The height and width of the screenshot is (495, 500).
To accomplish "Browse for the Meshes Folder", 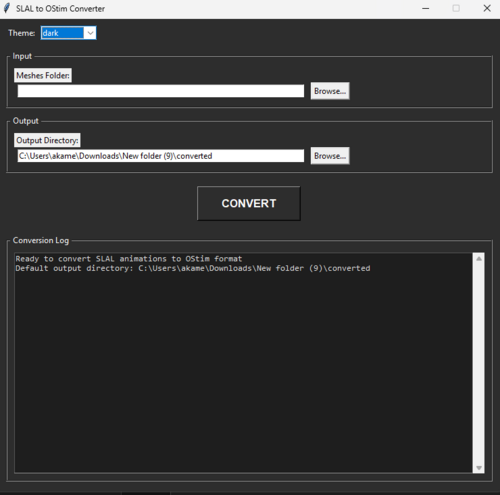I will [x=330, y=91].
